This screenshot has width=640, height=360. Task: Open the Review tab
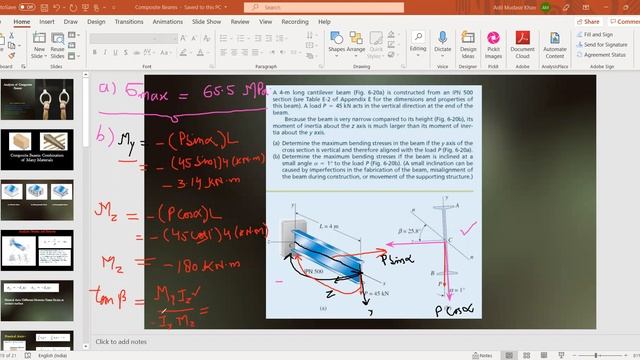[x=240, y=22]
